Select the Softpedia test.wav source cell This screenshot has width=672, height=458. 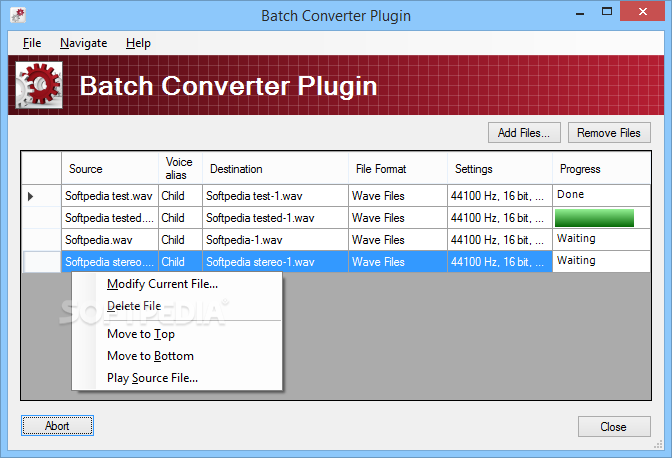110,196
